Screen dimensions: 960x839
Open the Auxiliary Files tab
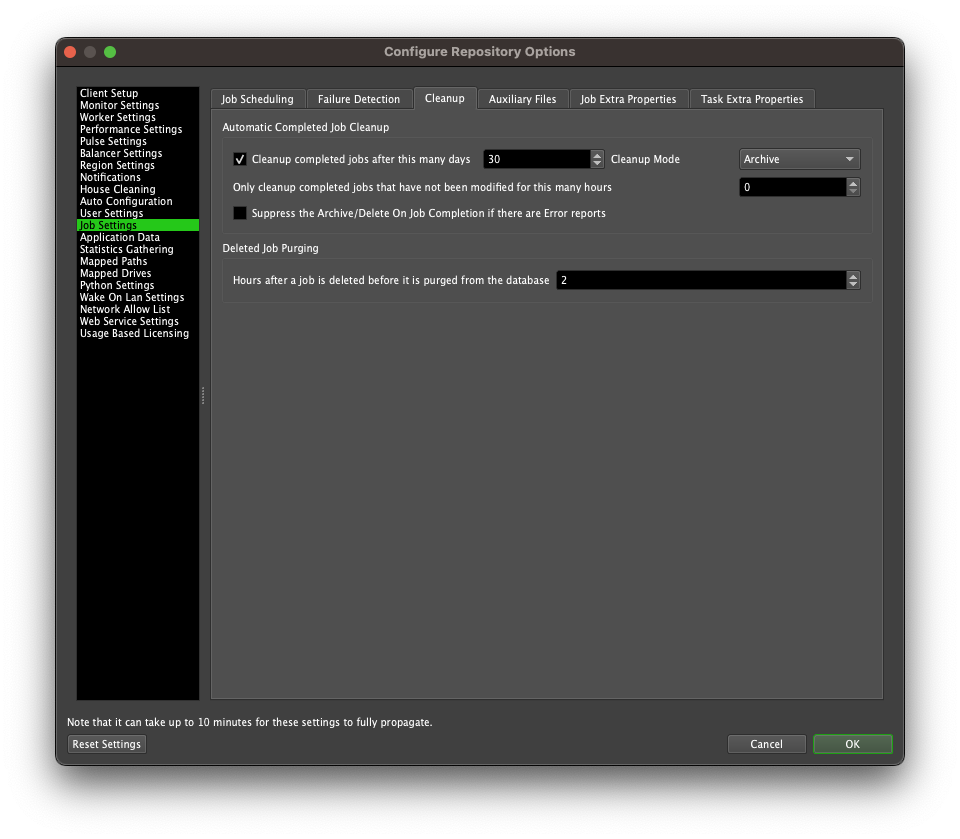pyautogui.click(x=522, y=98)
